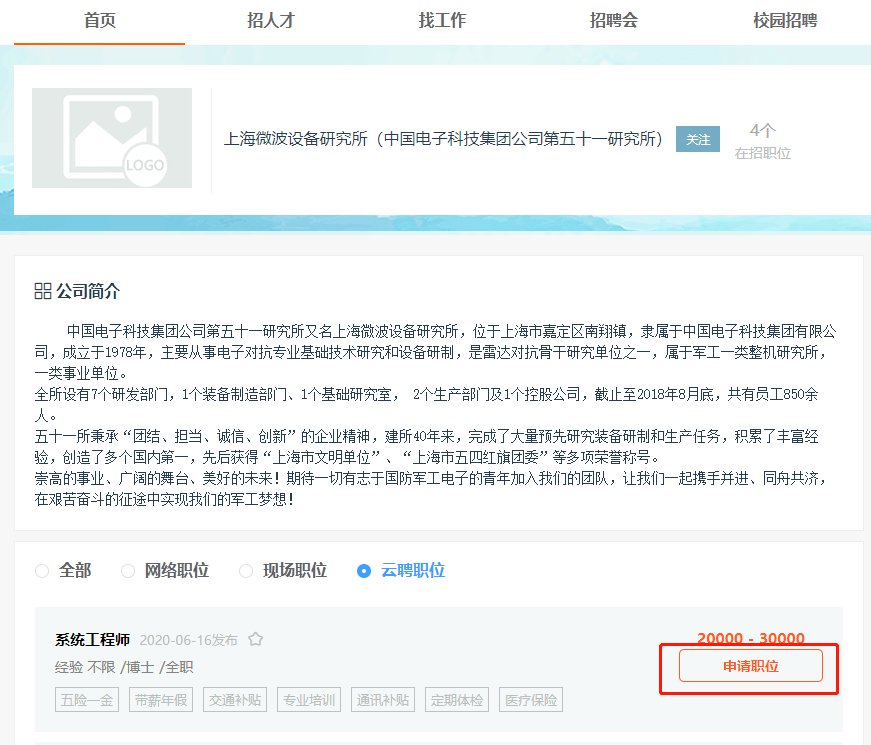Go to the 找工作 tab
871x745 pixels.
[442, 21]
